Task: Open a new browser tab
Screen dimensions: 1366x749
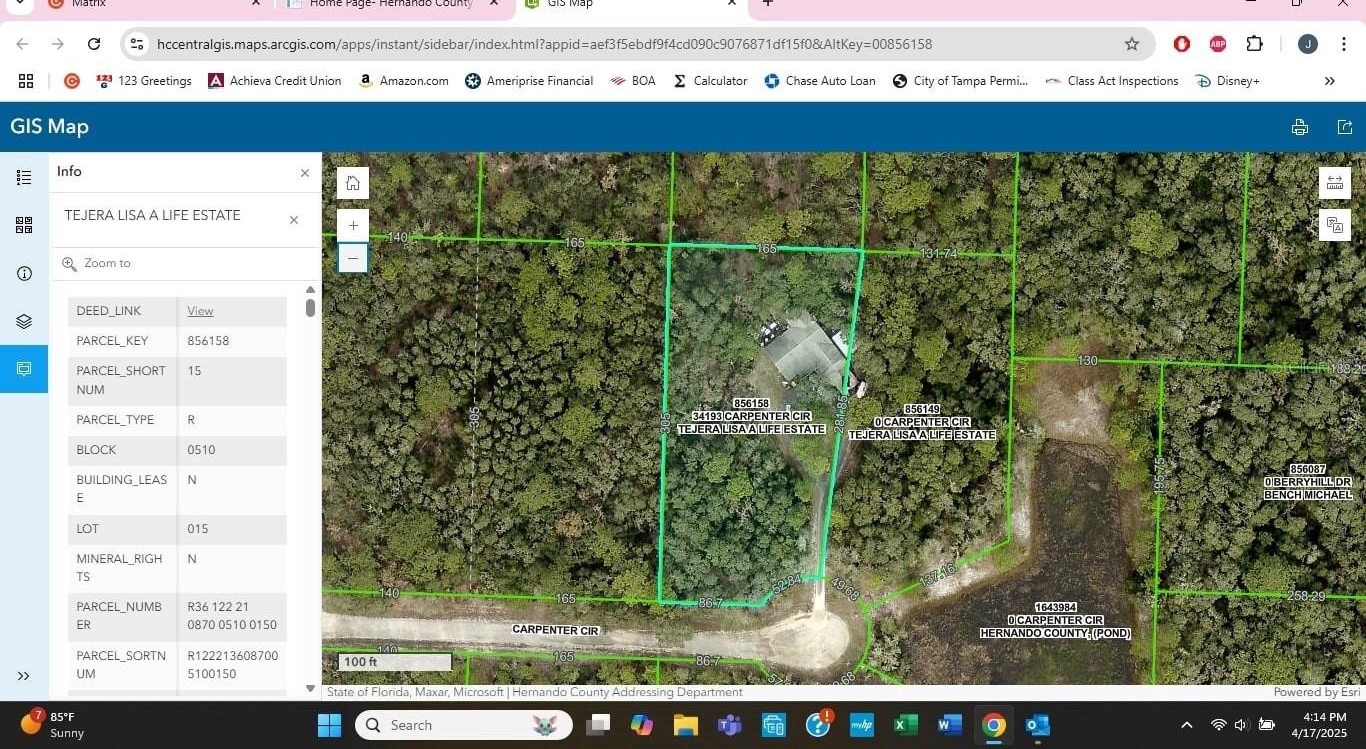Action: pos(768,3)
